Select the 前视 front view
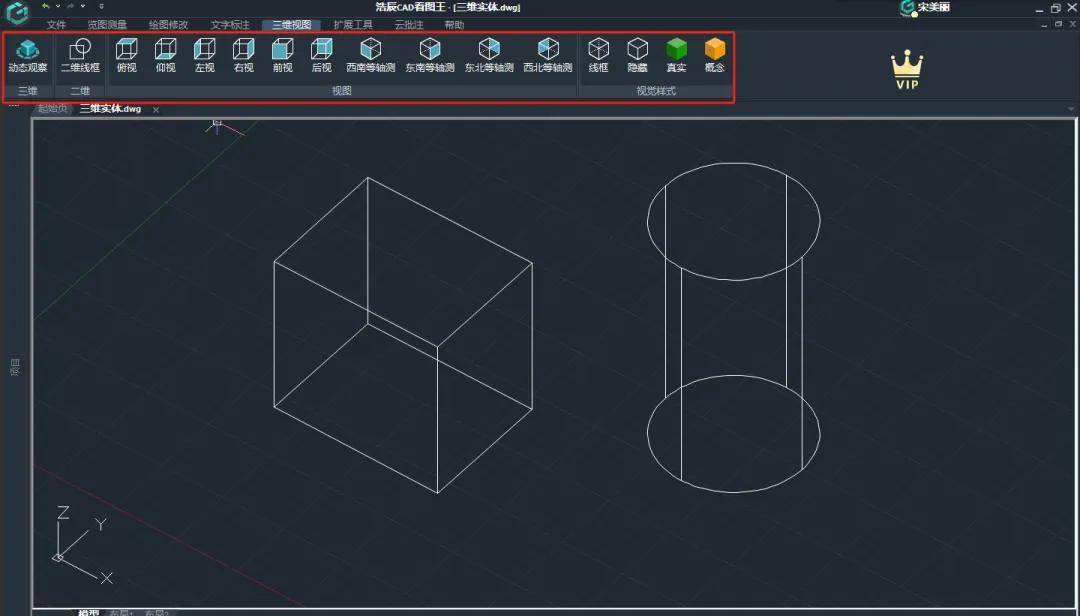 click(x=282, y=56)
